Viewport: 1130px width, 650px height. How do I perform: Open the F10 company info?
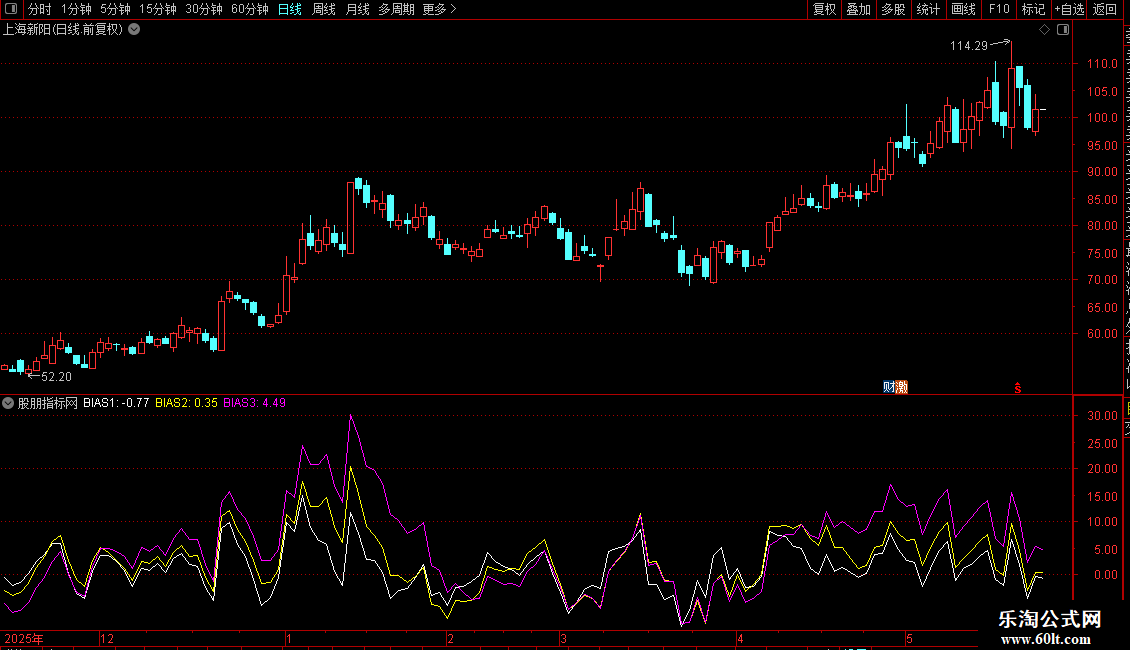999,9
